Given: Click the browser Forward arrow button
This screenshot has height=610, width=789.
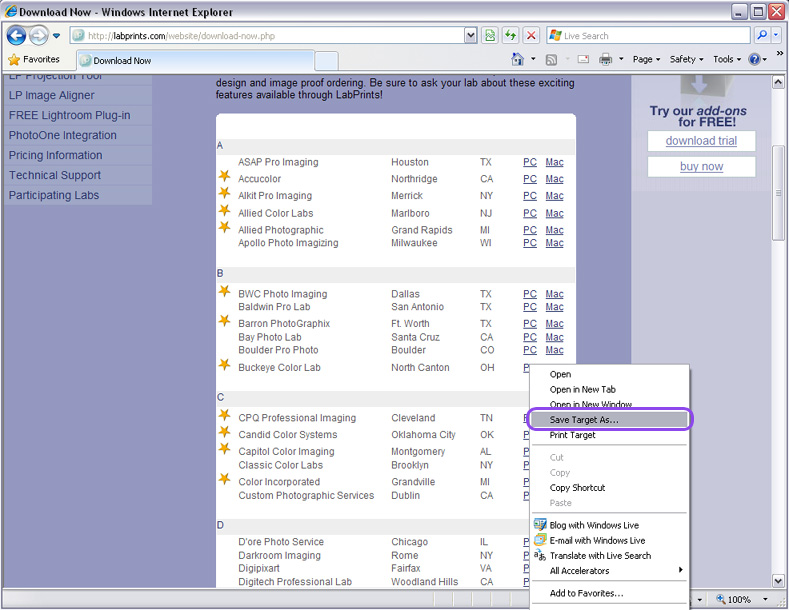Looking at the screenshot, I should (x=38, y=36).
